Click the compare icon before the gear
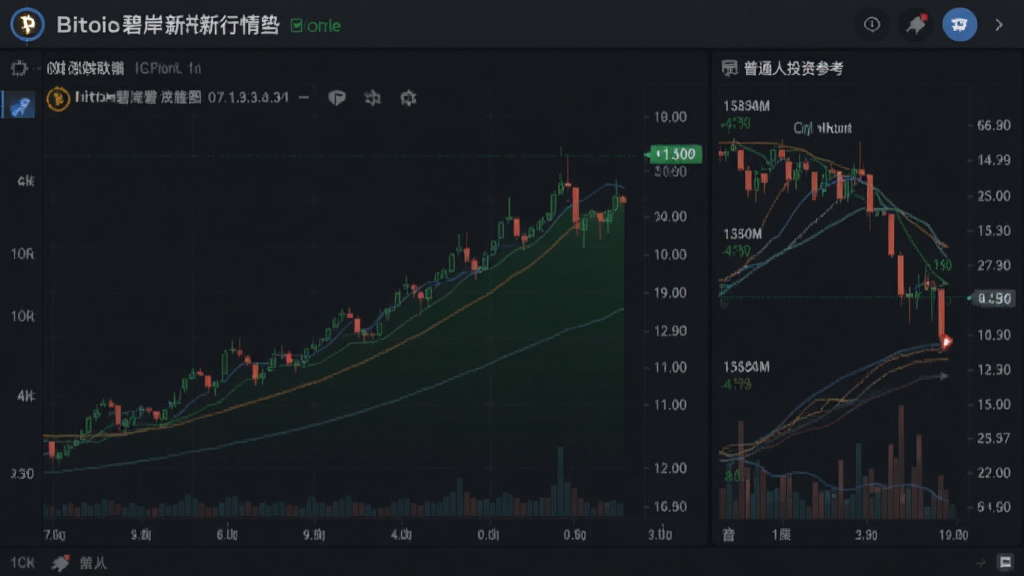This screenshot has height=576, width=1024. [x=372, y=98]
